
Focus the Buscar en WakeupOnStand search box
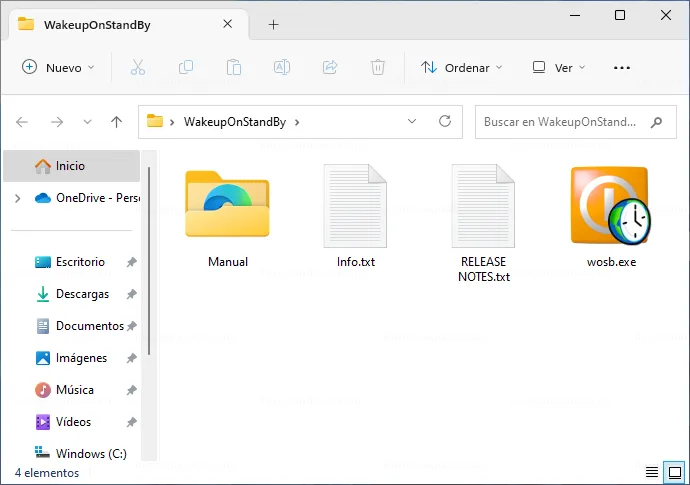(576, 122)
